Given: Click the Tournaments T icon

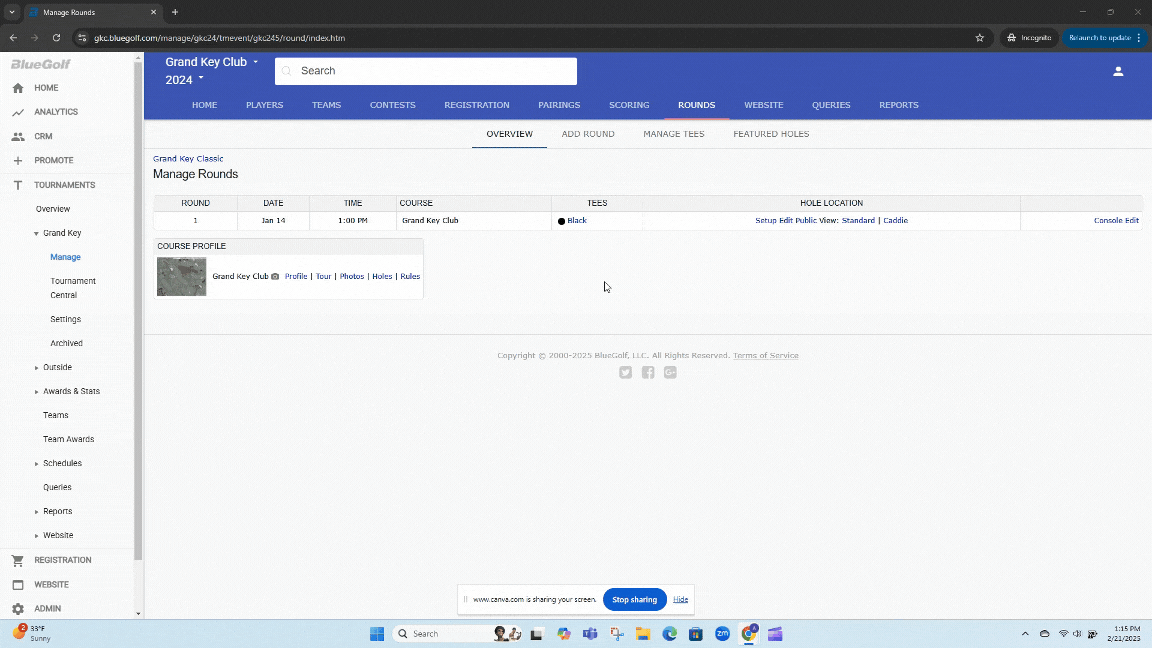Looking at the screenshot, I should [18, 185].
